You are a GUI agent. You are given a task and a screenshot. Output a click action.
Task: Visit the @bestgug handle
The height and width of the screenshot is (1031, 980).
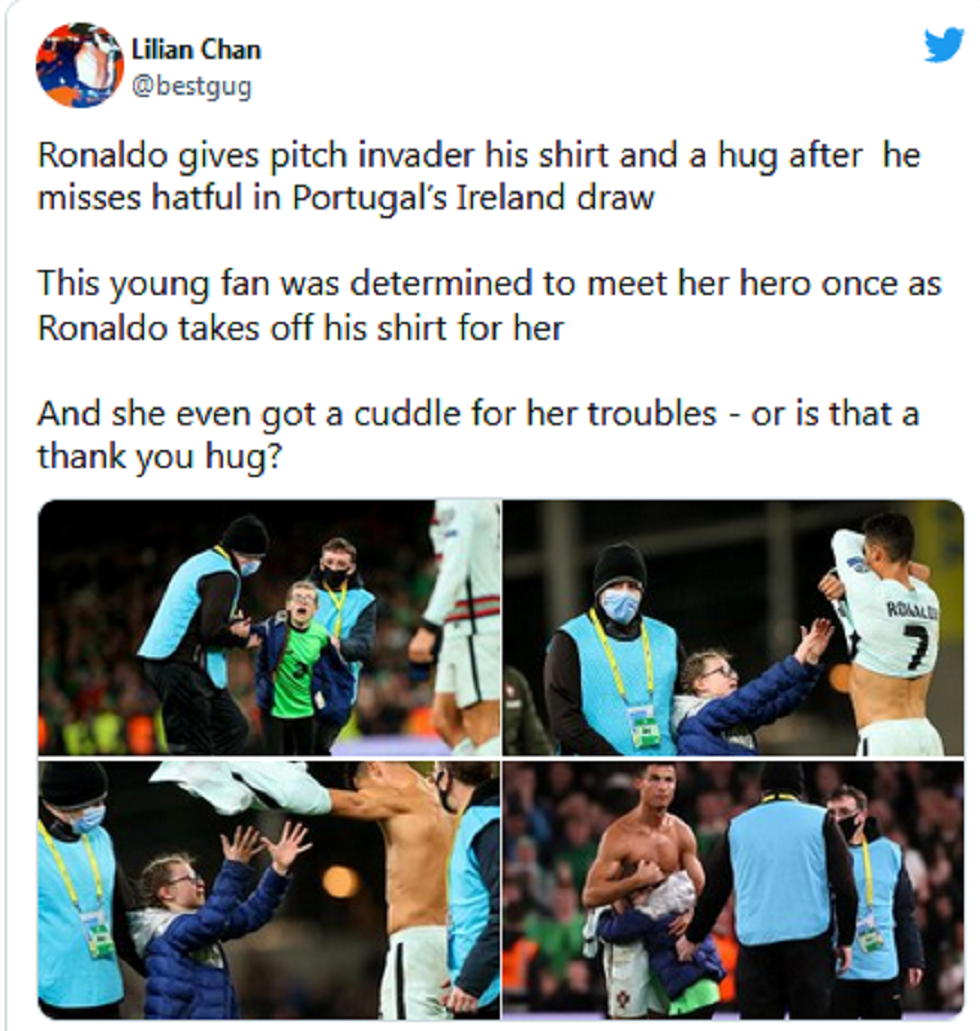(192, 86)
